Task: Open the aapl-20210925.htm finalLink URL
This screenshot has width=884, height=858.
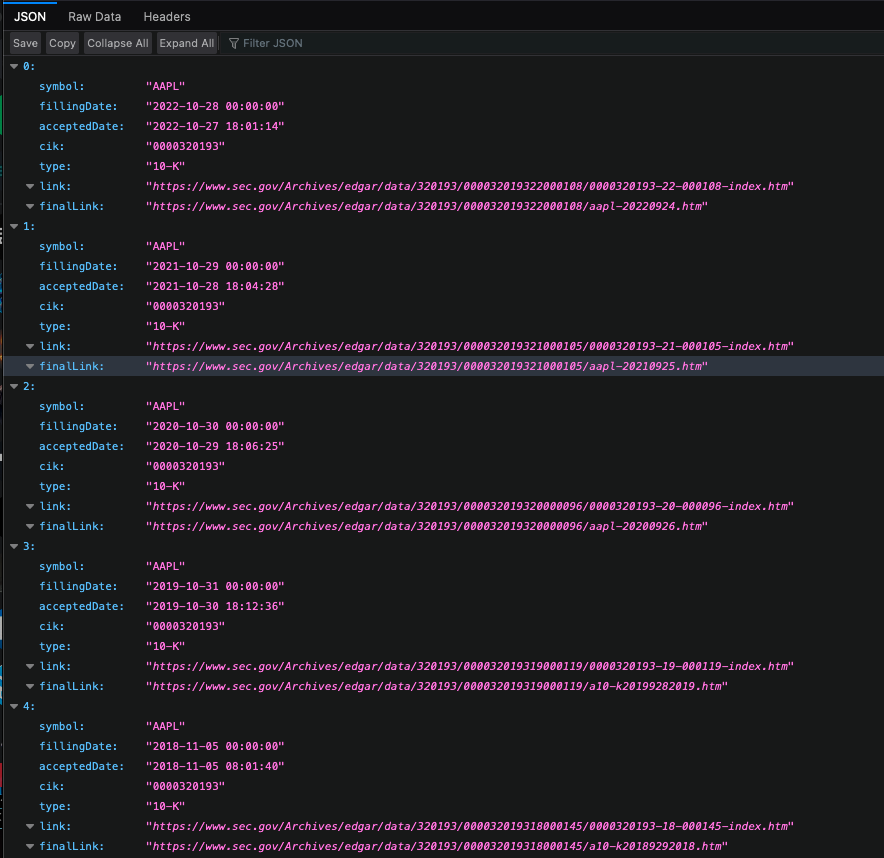Action: click(x=427, y=366)
